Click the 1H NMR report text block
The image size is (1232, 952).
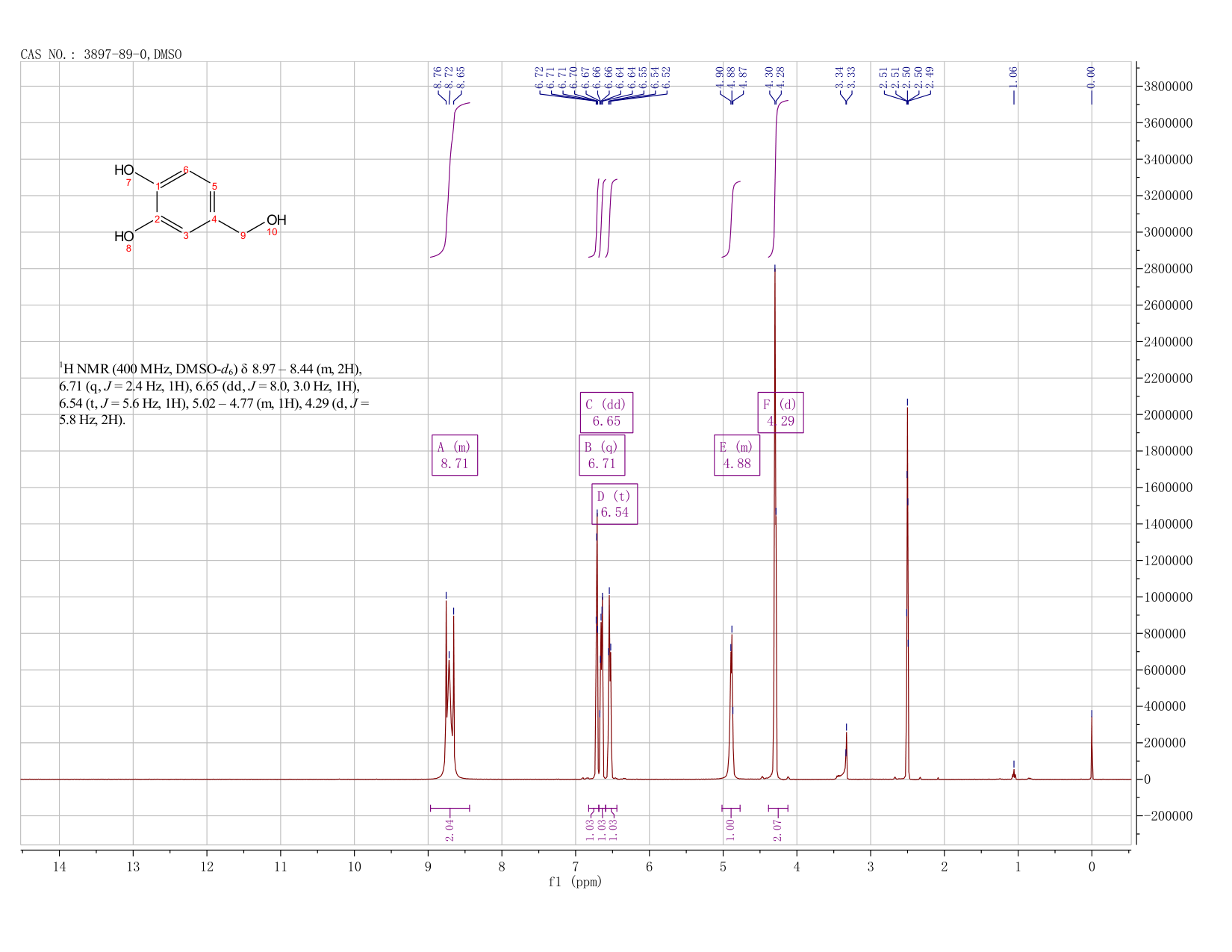(214, 394)
